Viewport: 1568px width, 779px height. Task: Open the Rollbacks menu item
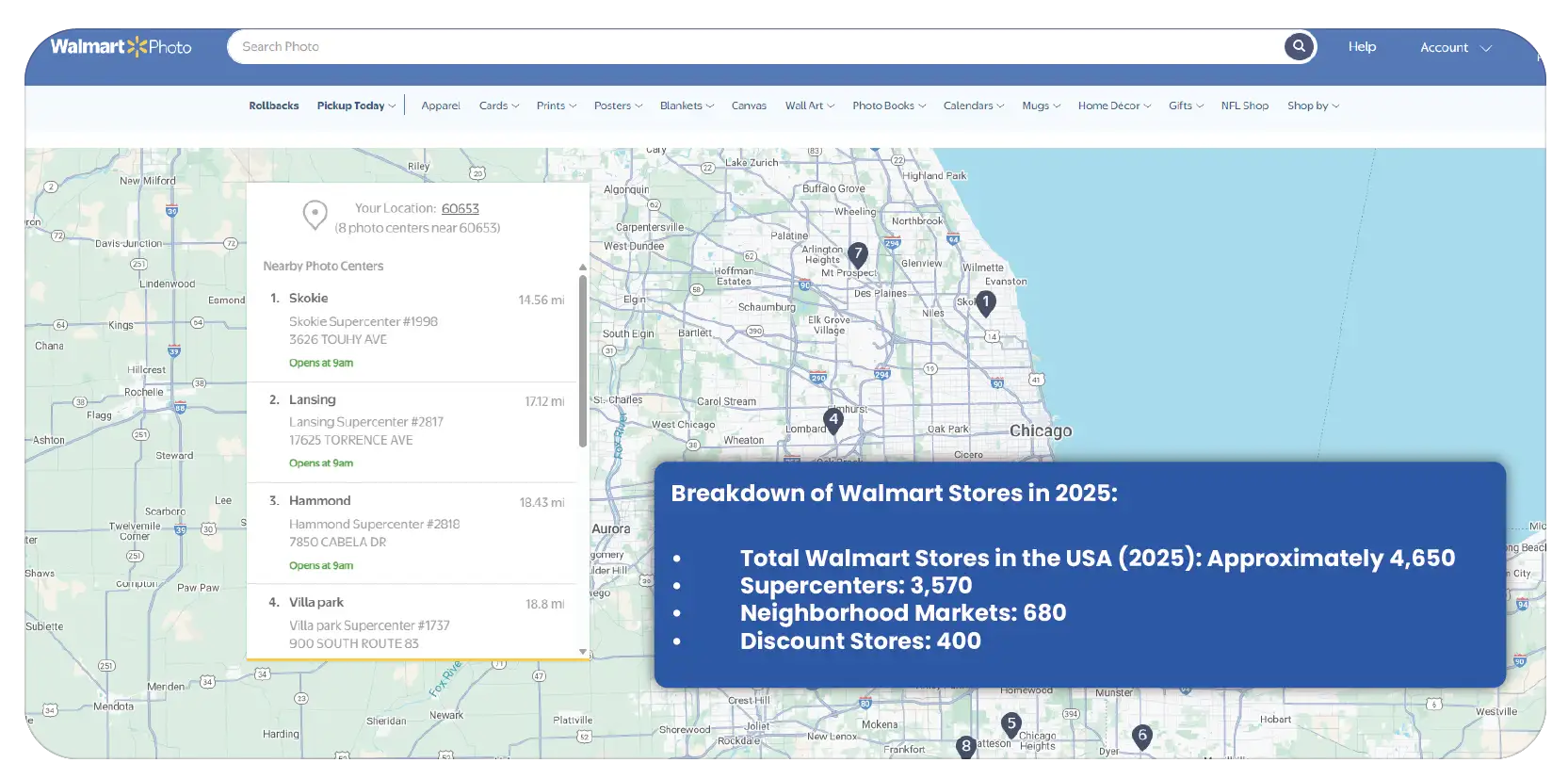click(x=274, y=105)
